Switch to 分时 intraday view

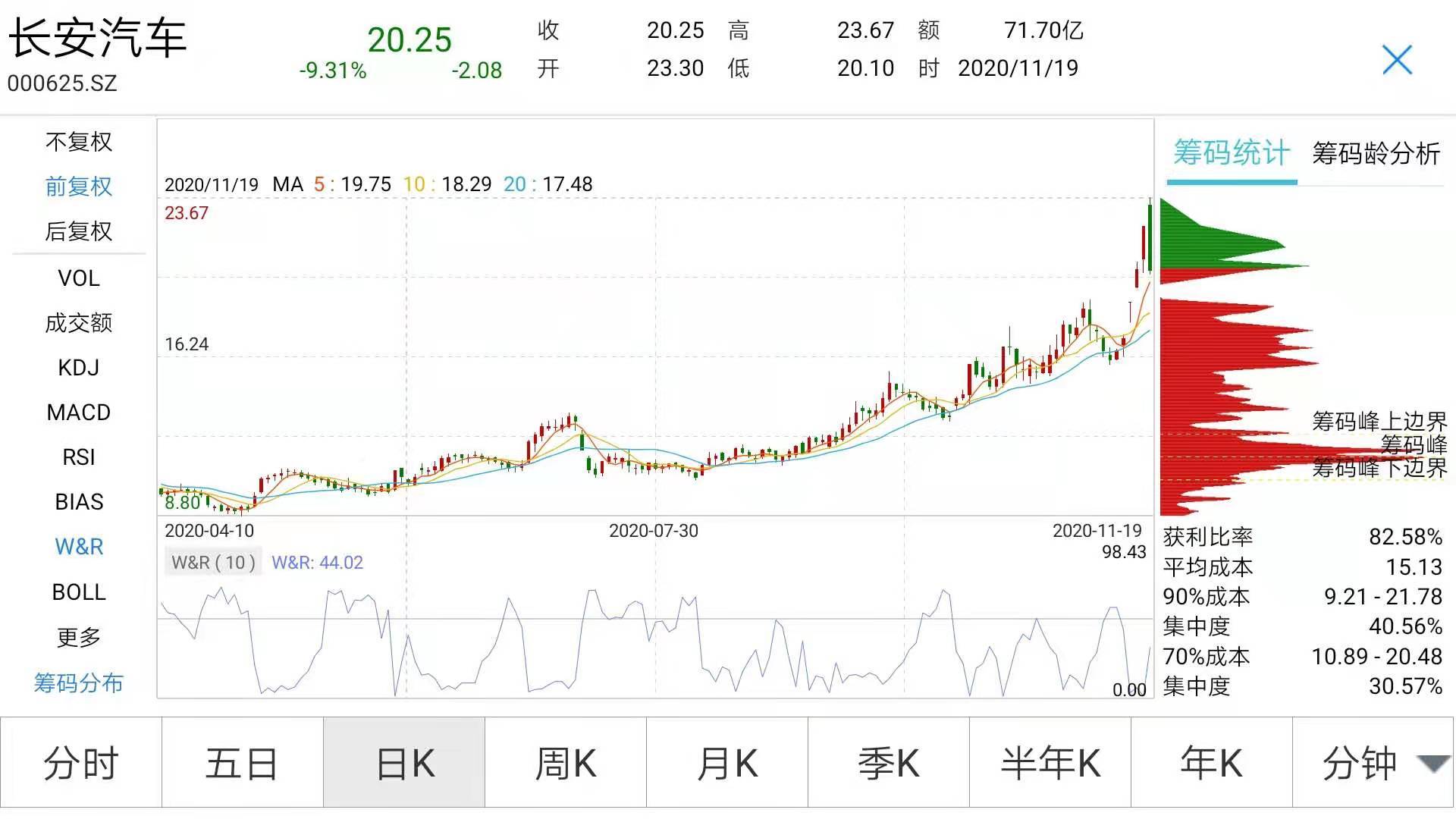(81, 764)
